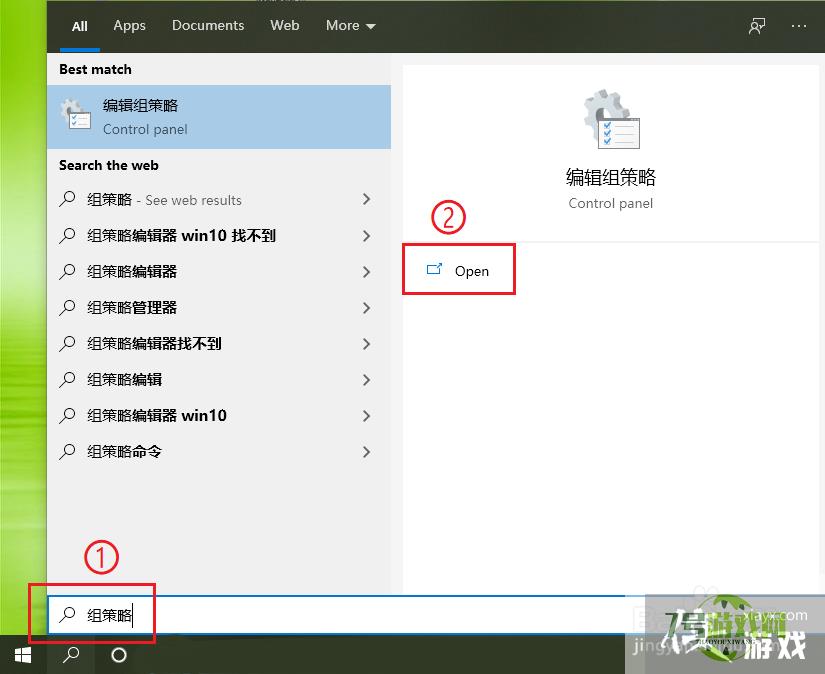Select the plain 组策略编辑器 suggestion row
The height and width of the screenshot is (674, 825).
click(x=219, y=271)
